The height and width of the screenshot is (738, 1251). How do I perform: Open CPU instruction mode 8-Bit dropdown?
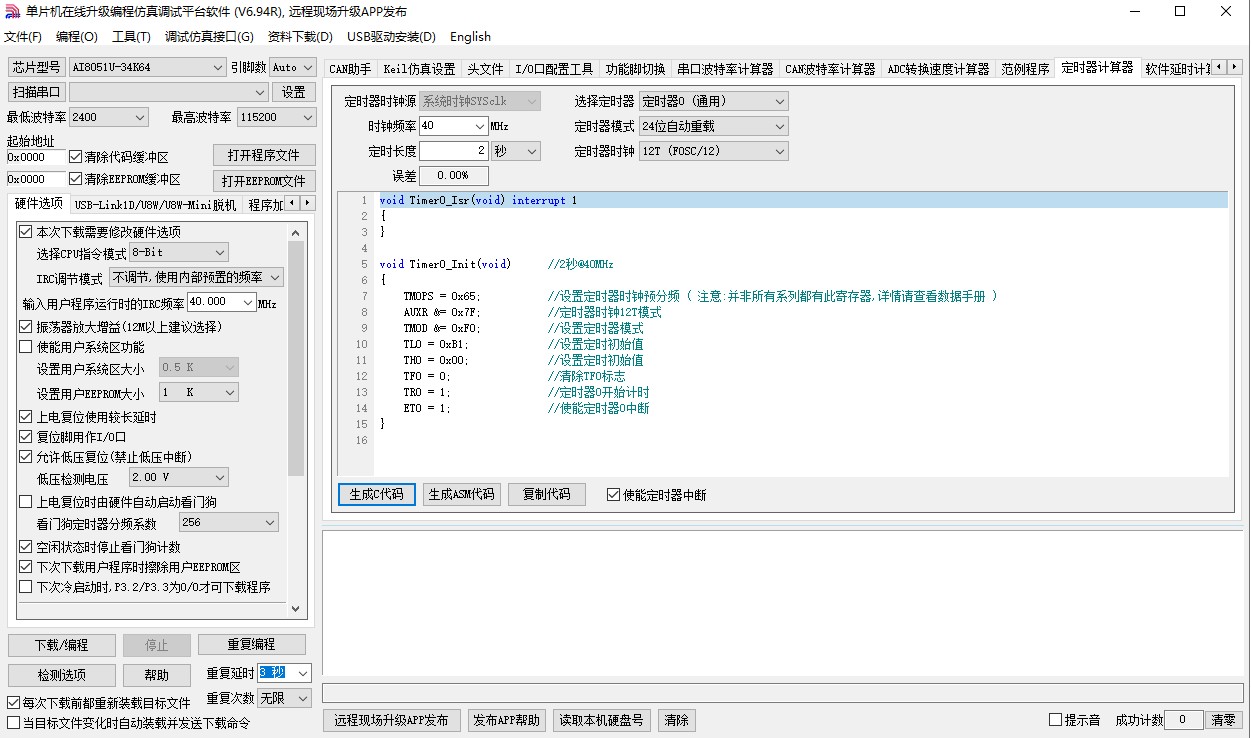point(179,252)
